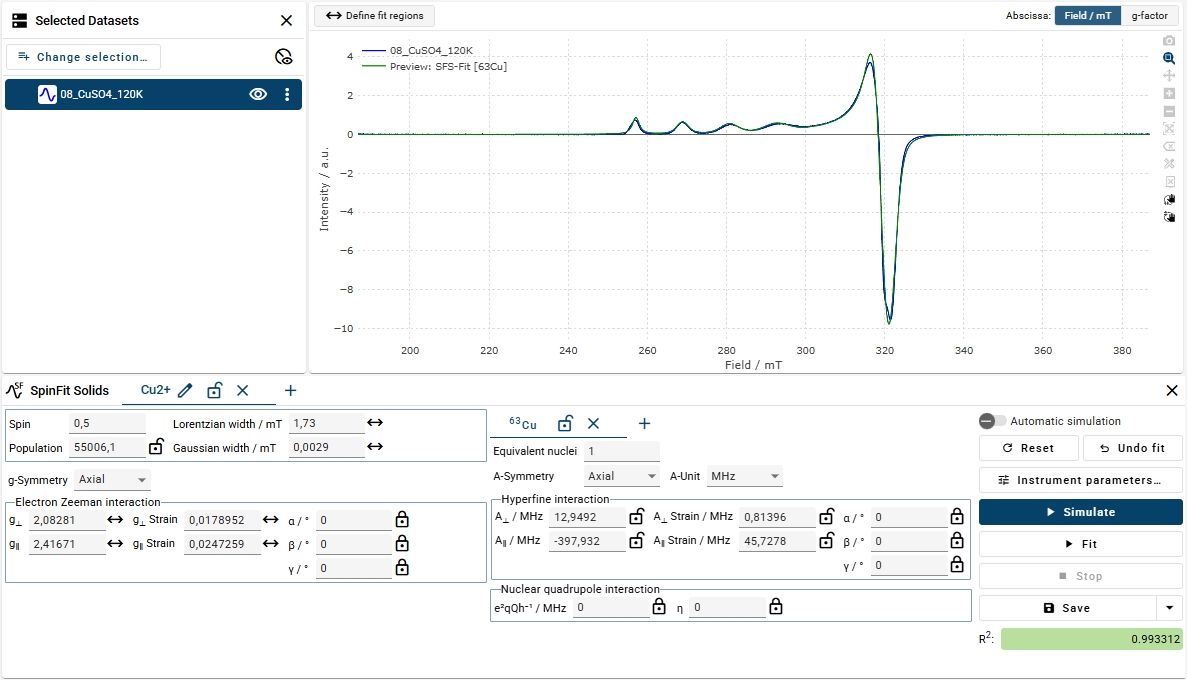Switch abscissa to g-factor
The height and width of the screenshot is (680, 1187).
click(x=1149, y=16)
